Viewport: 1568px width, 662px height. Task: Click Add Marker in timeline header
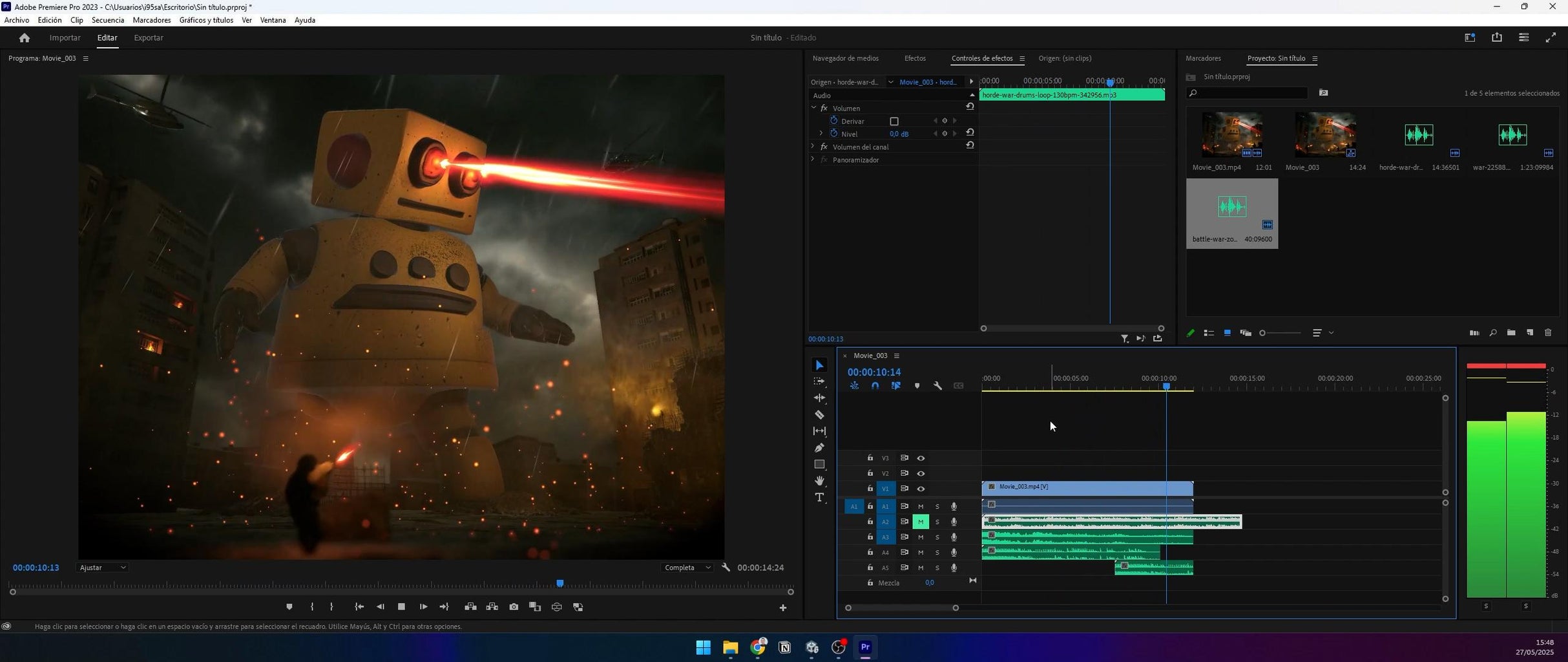pyautogui.click(x=917, y=386)
